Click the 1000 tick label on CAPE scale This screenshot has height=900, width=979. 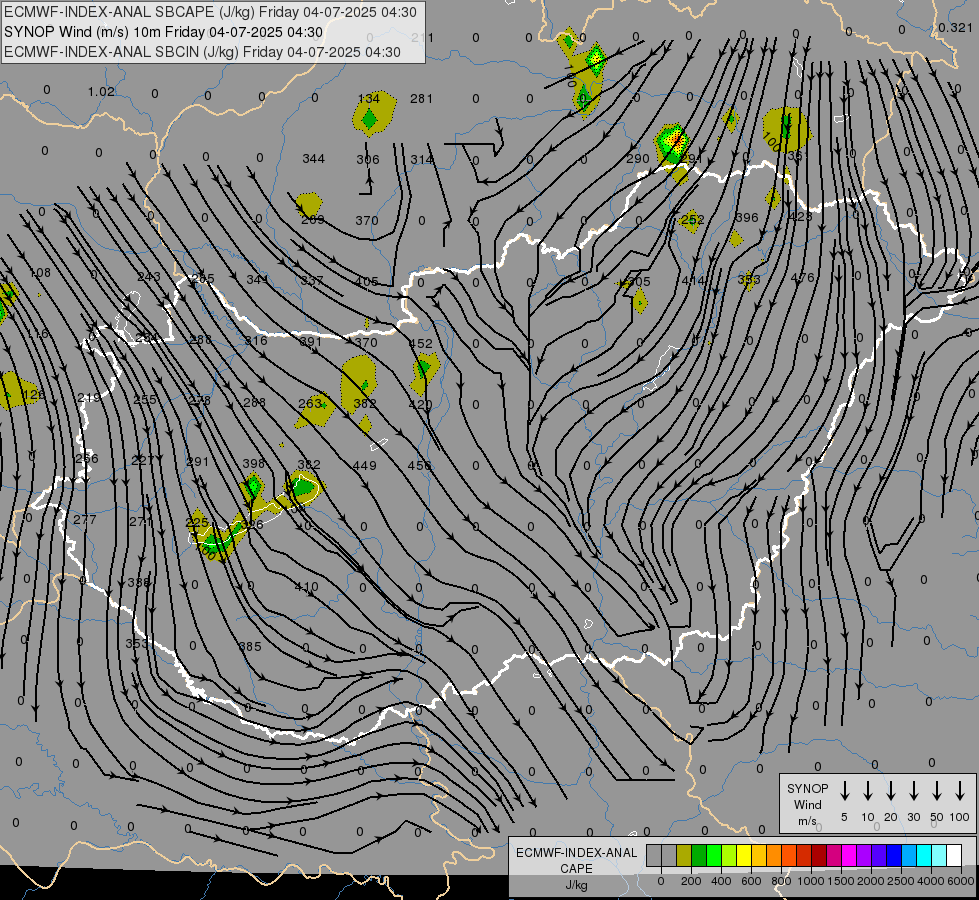point(810,881)
